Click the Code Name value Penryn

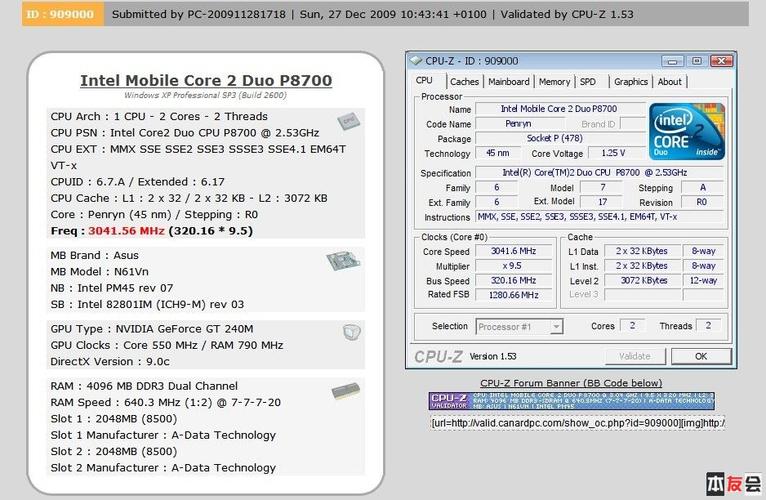click(518, 124)
